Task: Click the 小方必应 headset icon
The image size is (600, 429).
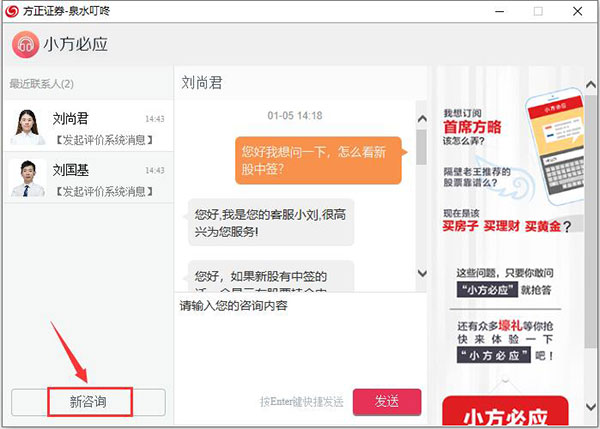Action: (x=25, y=44)
